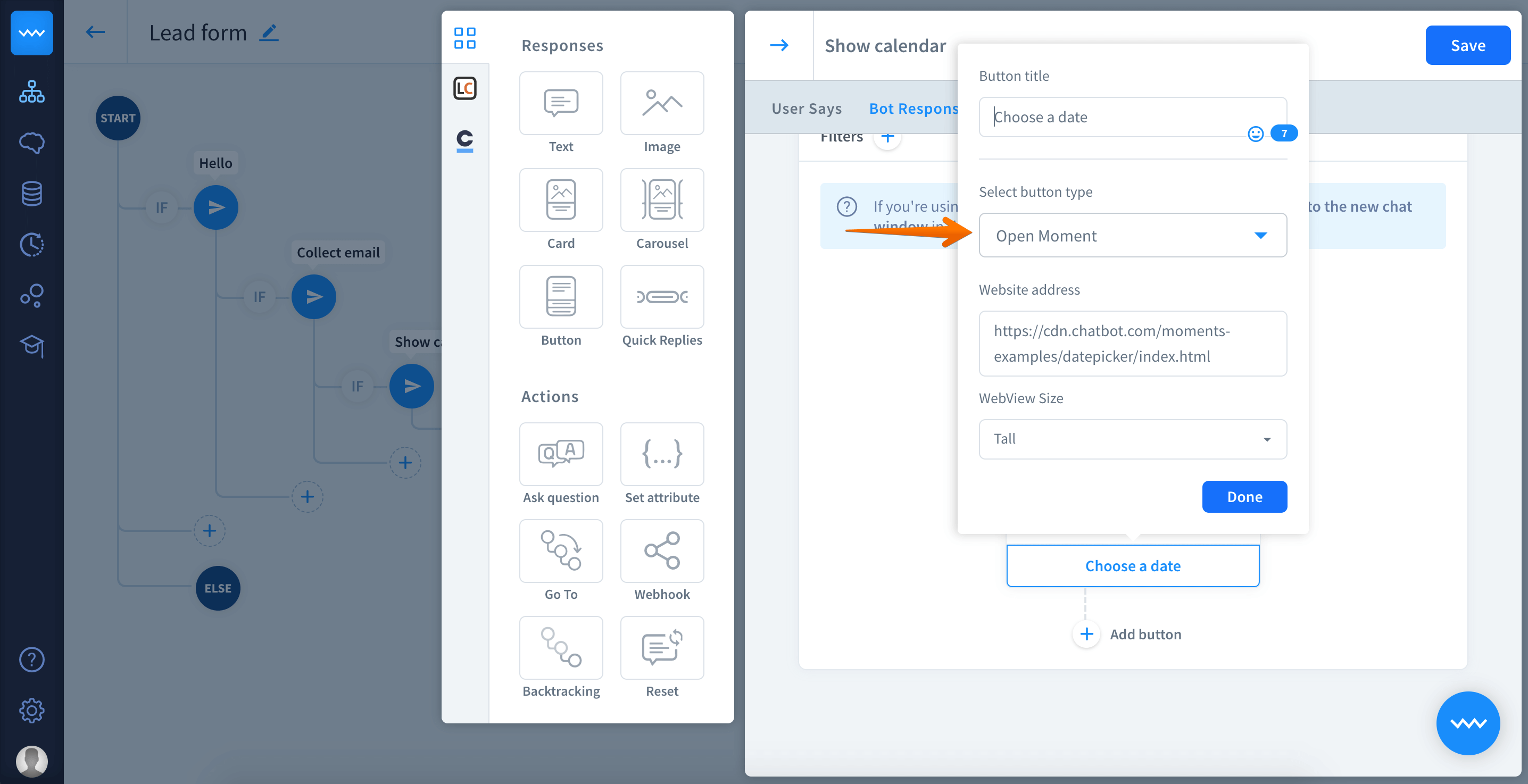Switch to the Bot Response tab

(912, 109)
